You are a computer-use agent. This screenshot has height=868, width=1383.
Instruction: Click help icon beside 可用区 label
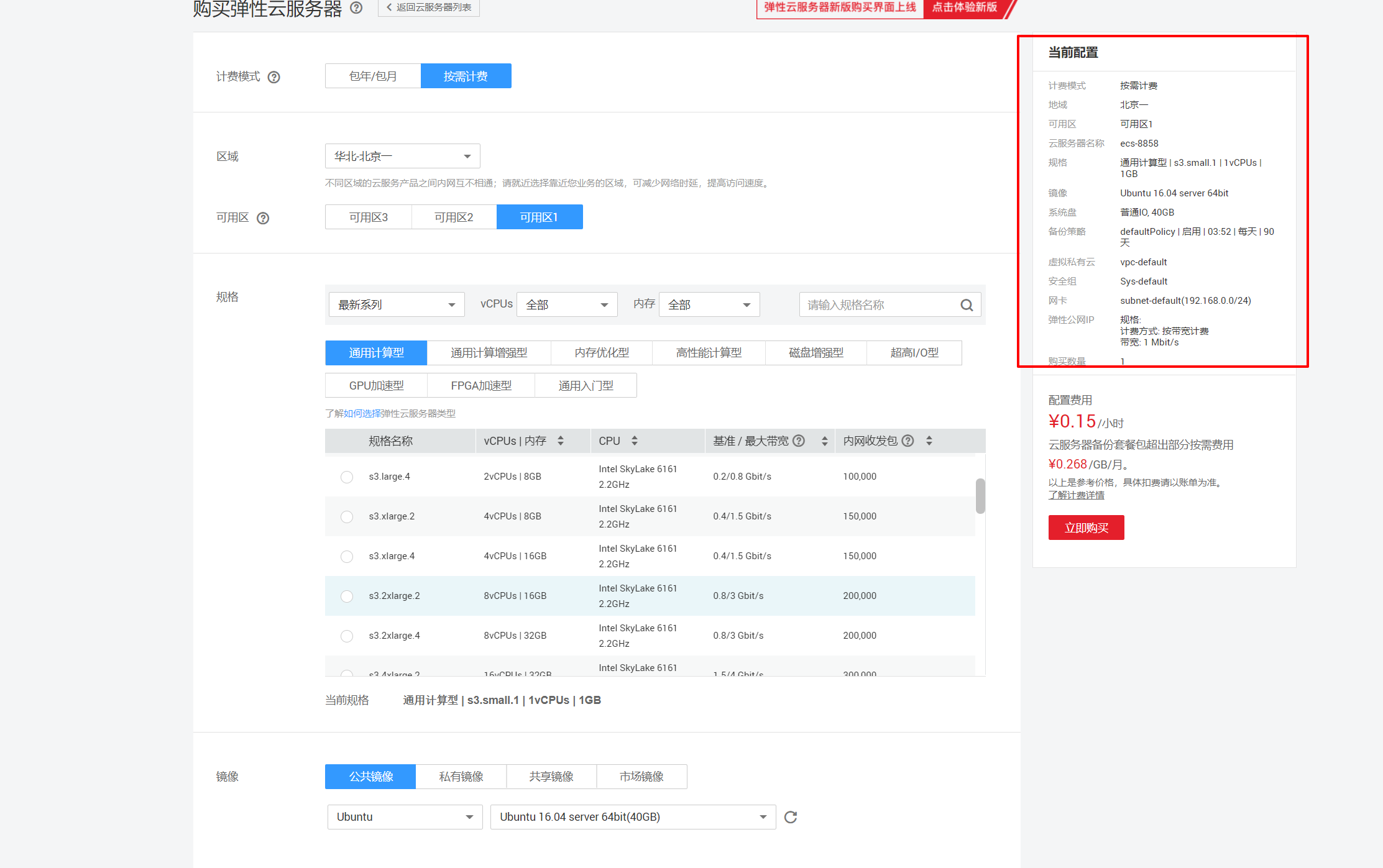click(x=263, y=218)
